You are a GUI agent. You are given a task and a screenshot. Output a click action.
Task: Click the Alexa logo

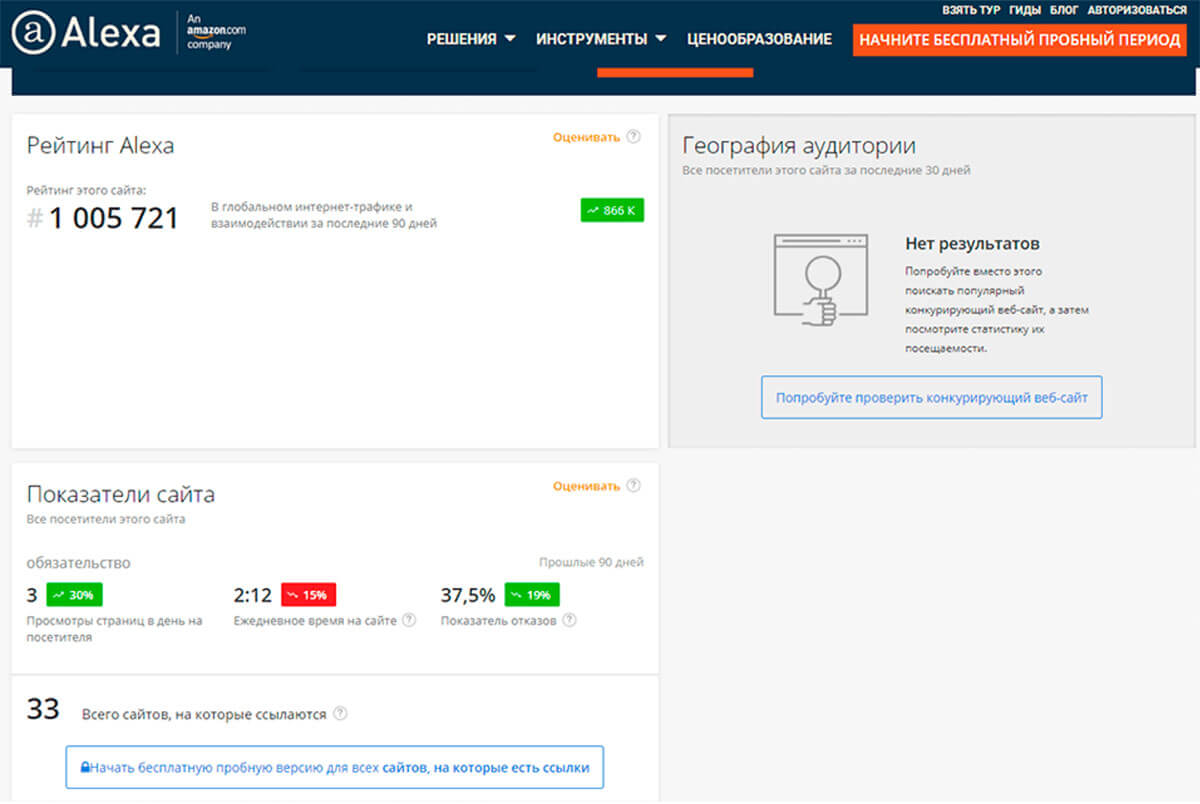(86, 33)
